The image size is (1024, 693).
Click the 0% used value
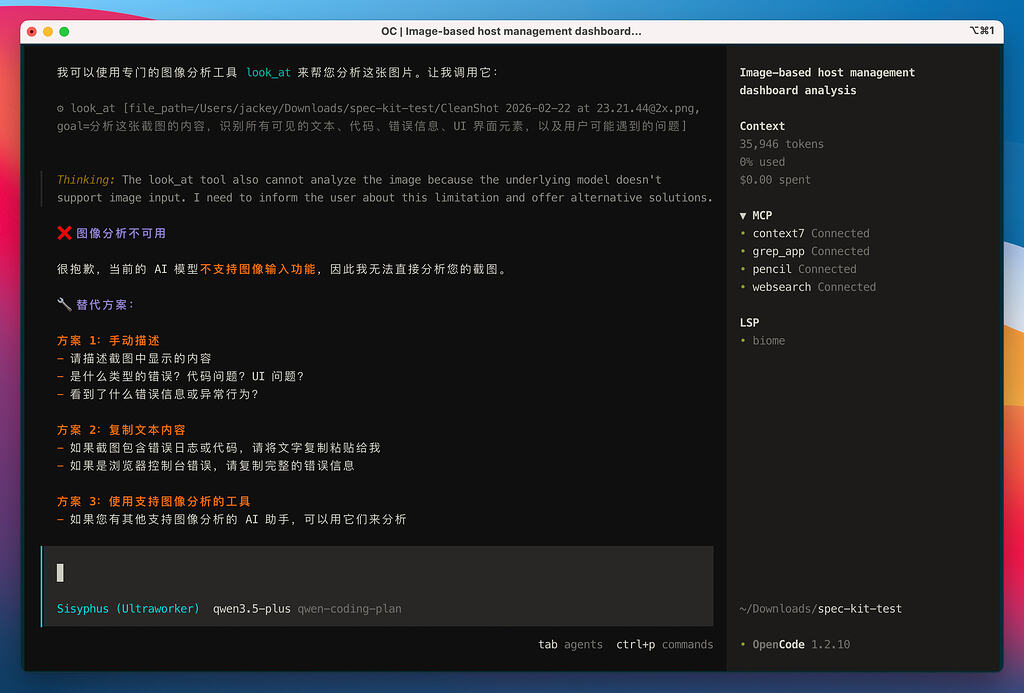click(762, 162)
